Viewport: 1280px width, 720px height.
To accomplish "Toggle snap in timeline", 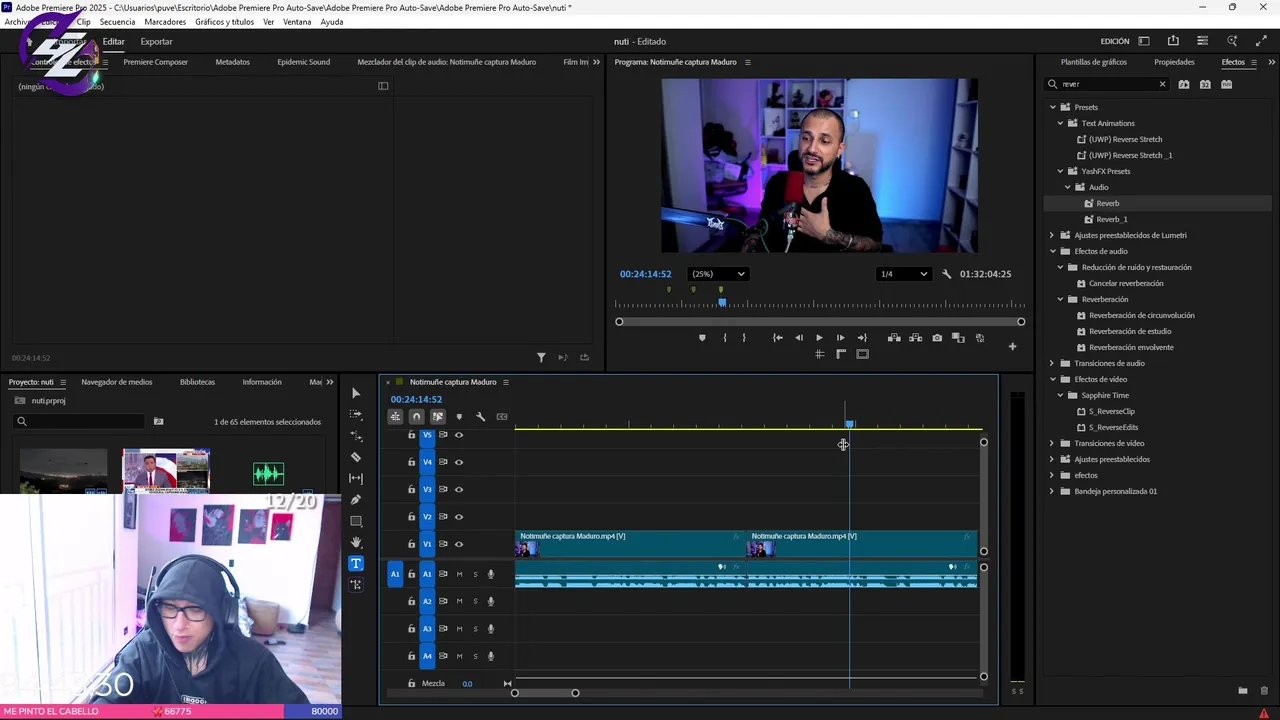I will [417, 417].
